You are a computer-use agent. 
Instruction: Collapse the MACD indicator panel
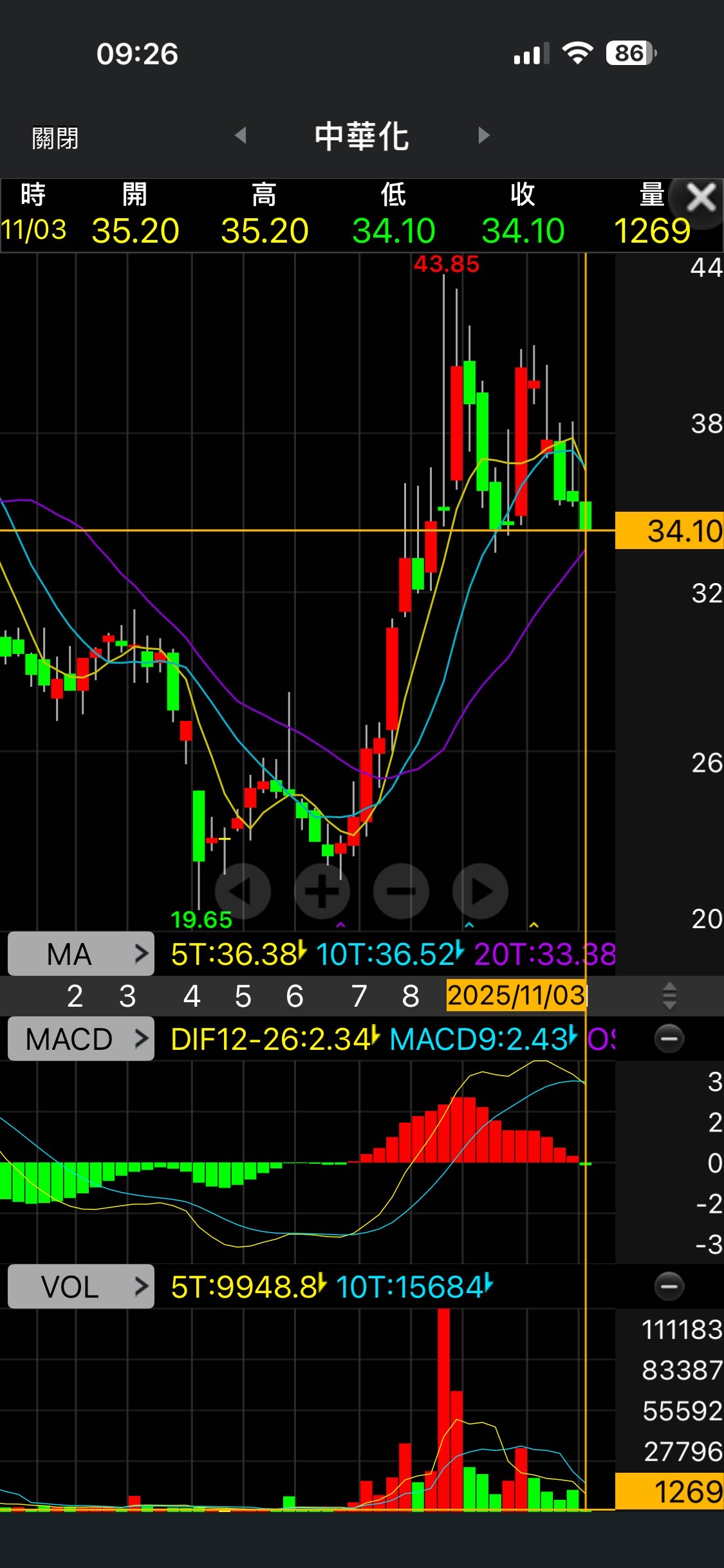(669, 1038)
